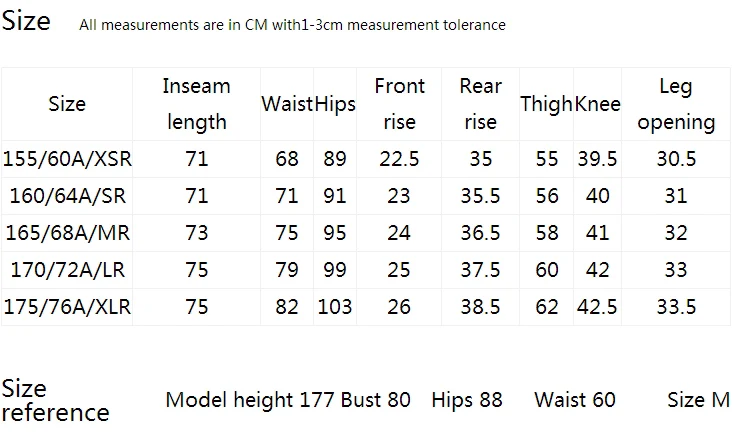Click the Waist column header
This screenshot has width=732, height=433.
[x=287, y=104]
